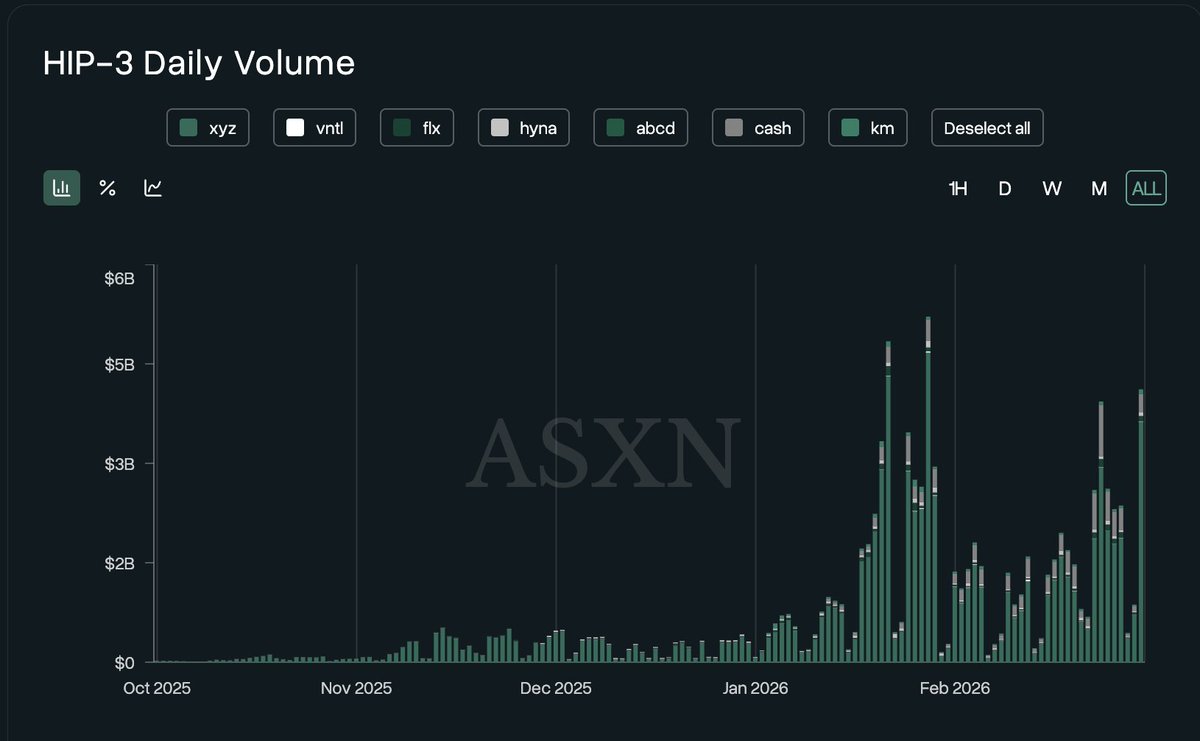Image resolution: width=1200 pixels, height=741 pixels.
Task: Select the ALL timeframe
Action: [1146, 188]
